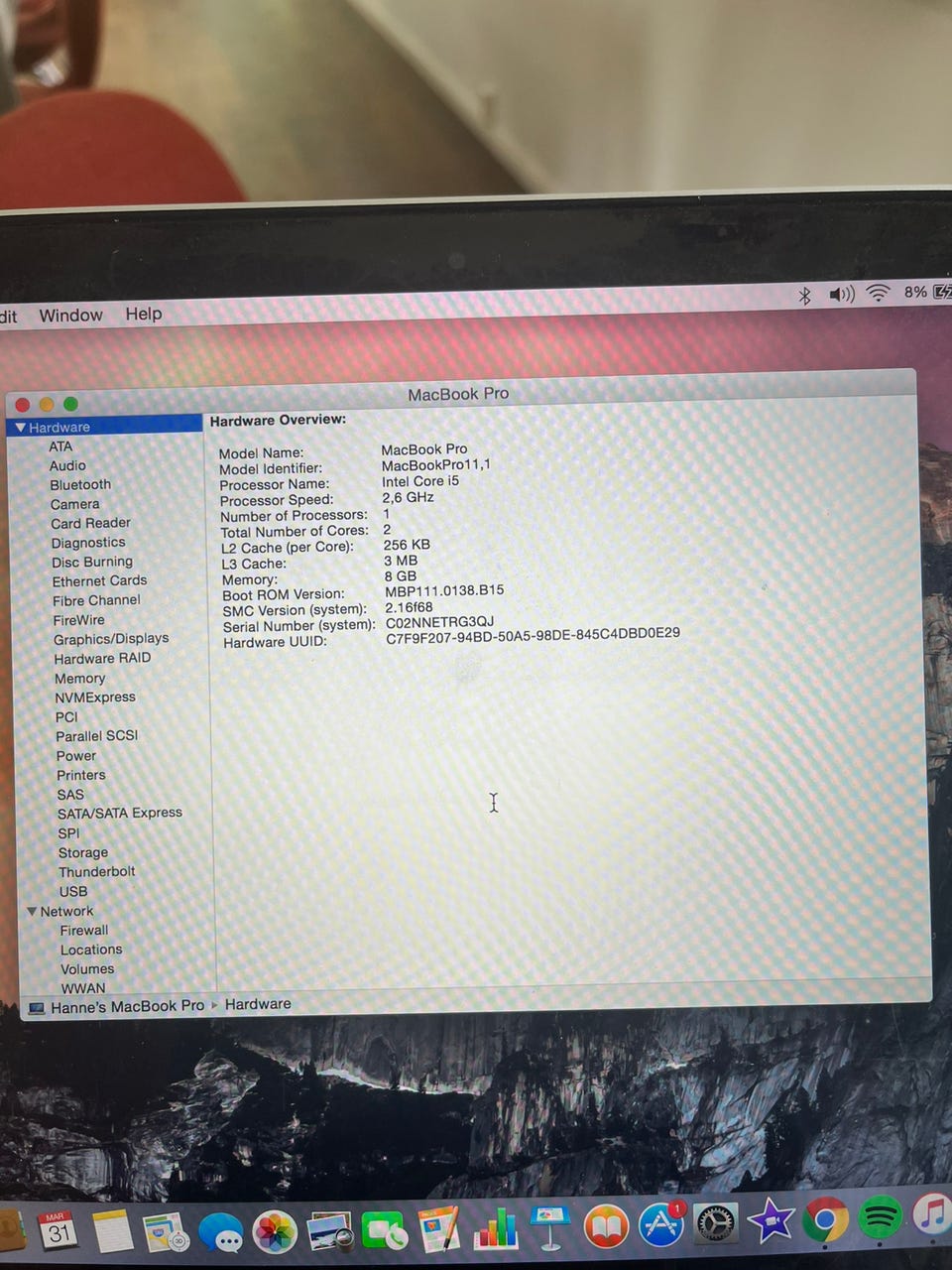
Task: Select Hardware RAID in the sidebar
Action: coord(102,658)
